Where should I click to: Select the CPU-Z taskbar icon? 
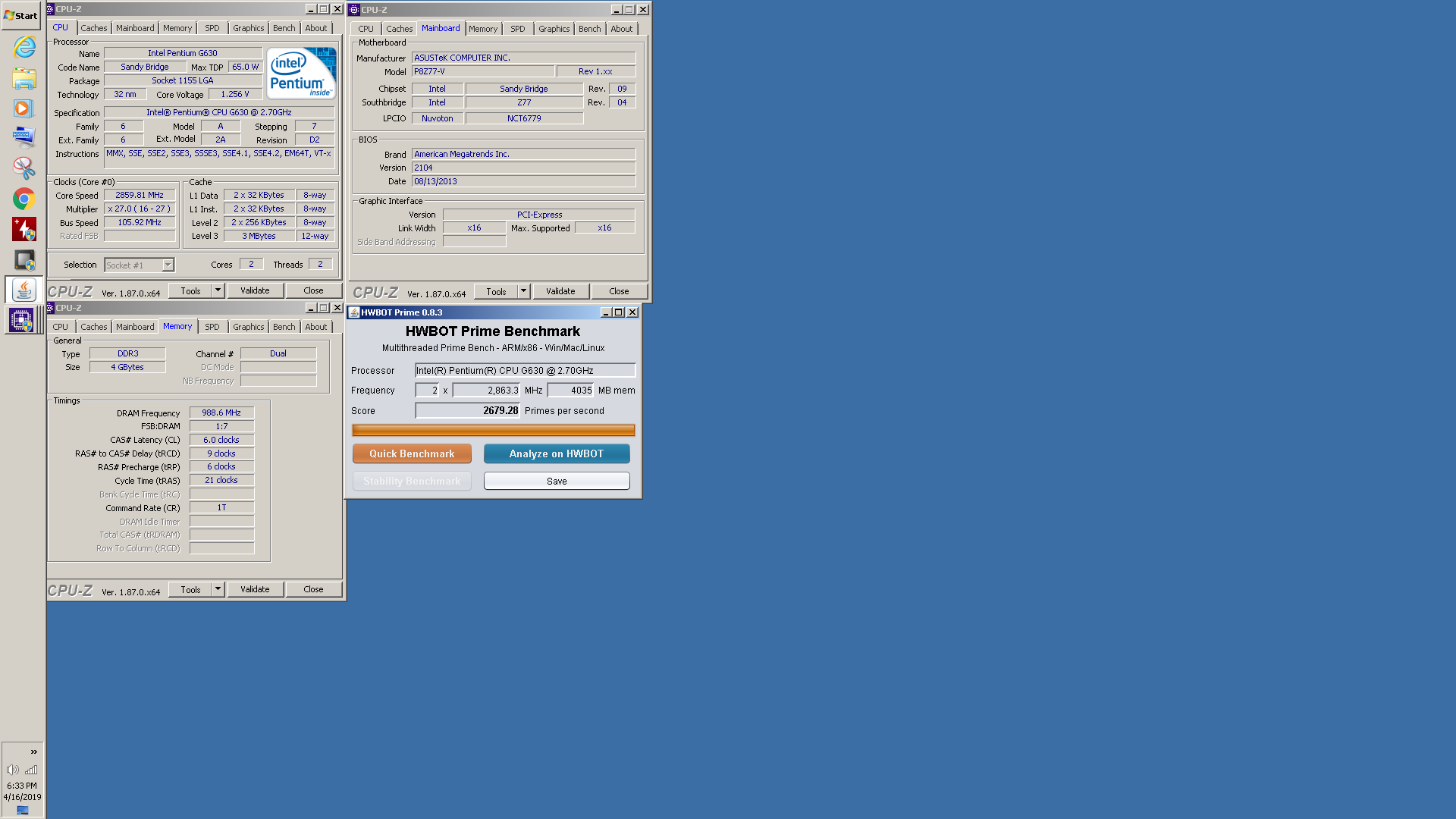pos(21,320)
